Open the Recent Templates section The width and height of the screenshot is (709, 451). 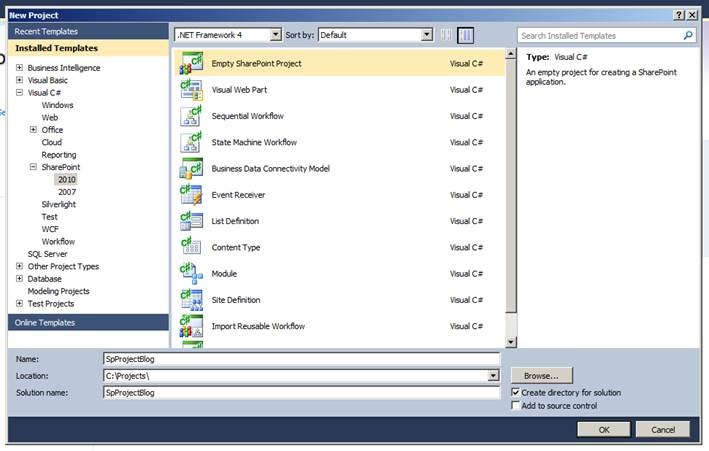(x=46, y=32)
